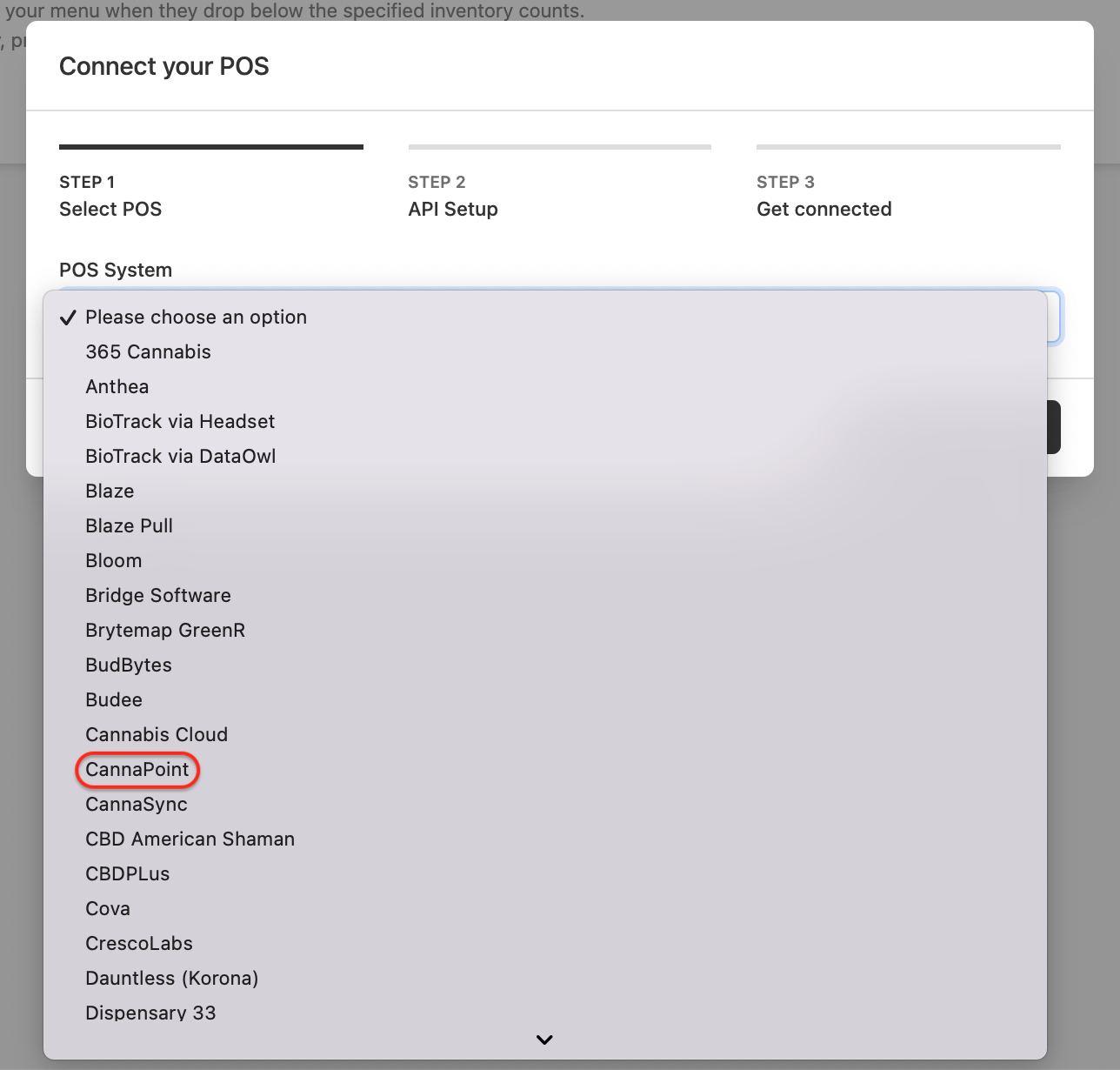The height and width of the screenshot is (1070, 1120).
Task: Choose Cova POS system
Action: [544, 908]
